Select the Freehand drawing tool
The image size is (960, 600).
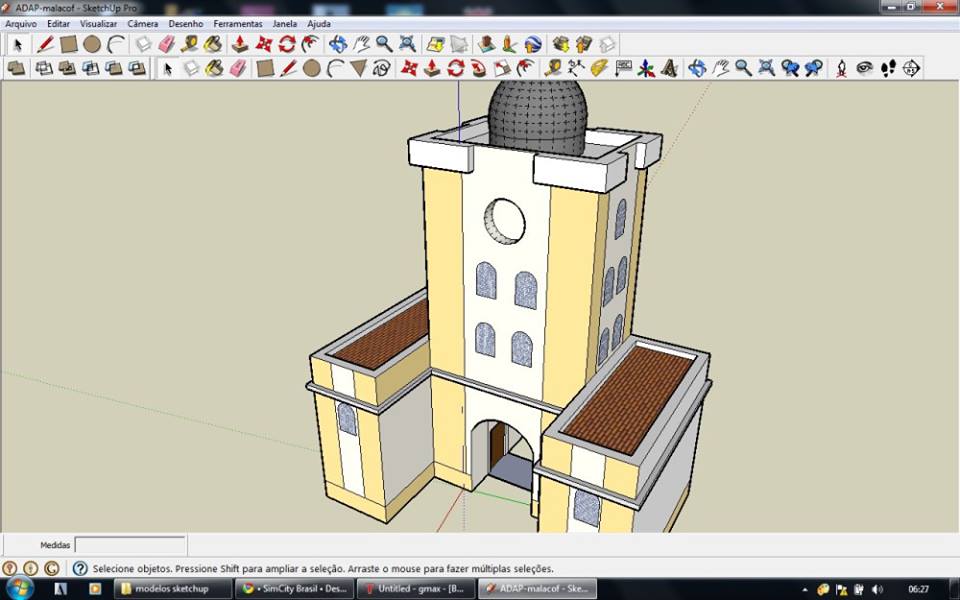[x=382, y=68]
